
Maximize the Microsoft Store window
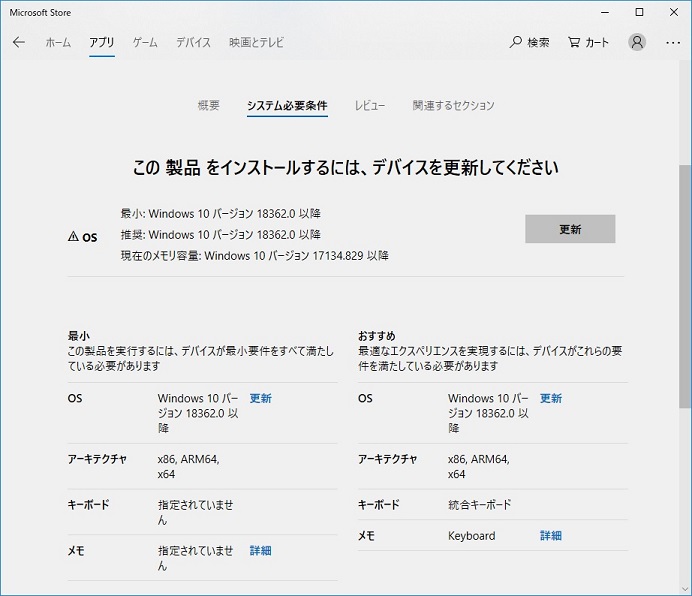639,12
